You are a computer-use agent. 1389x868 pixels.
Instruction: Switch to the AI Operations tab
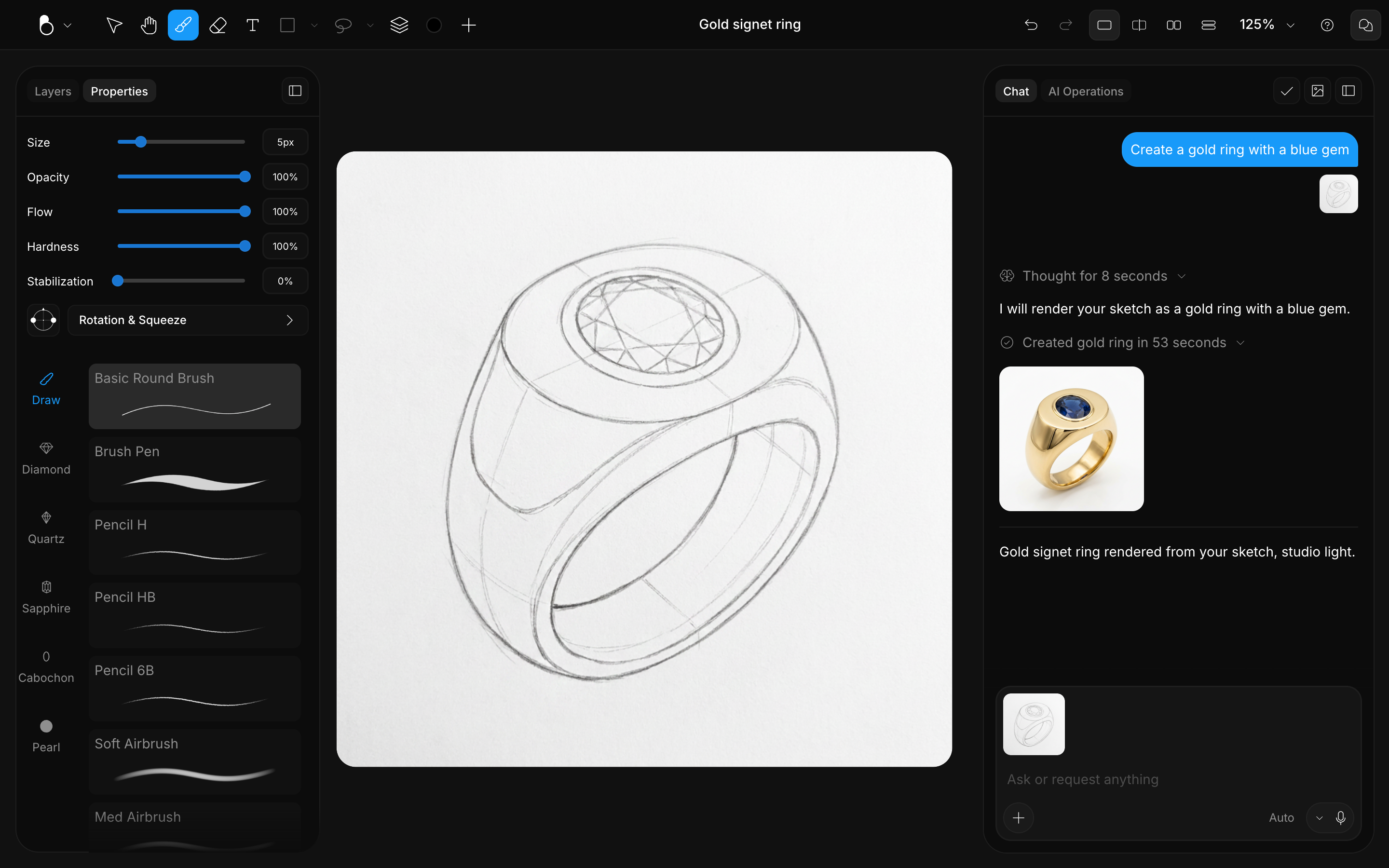(x=1085, y=91)
